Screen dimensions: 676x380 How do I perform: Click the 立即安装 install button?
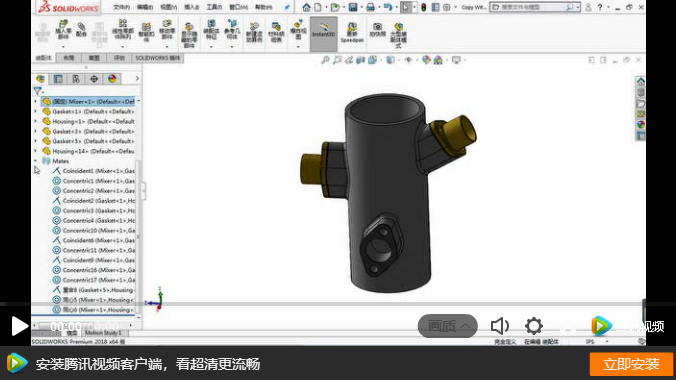pyautogui.click(x=631, y=364)
